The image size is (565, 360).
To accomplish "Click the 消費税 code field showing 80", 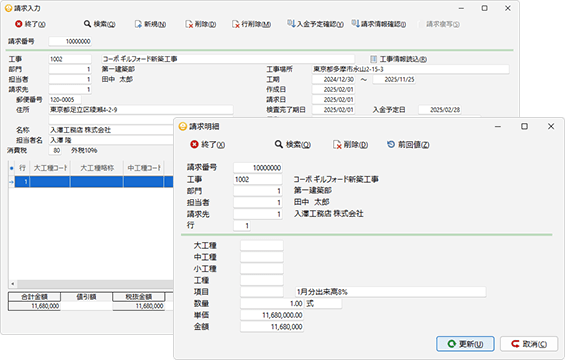I will pos(55,150).
